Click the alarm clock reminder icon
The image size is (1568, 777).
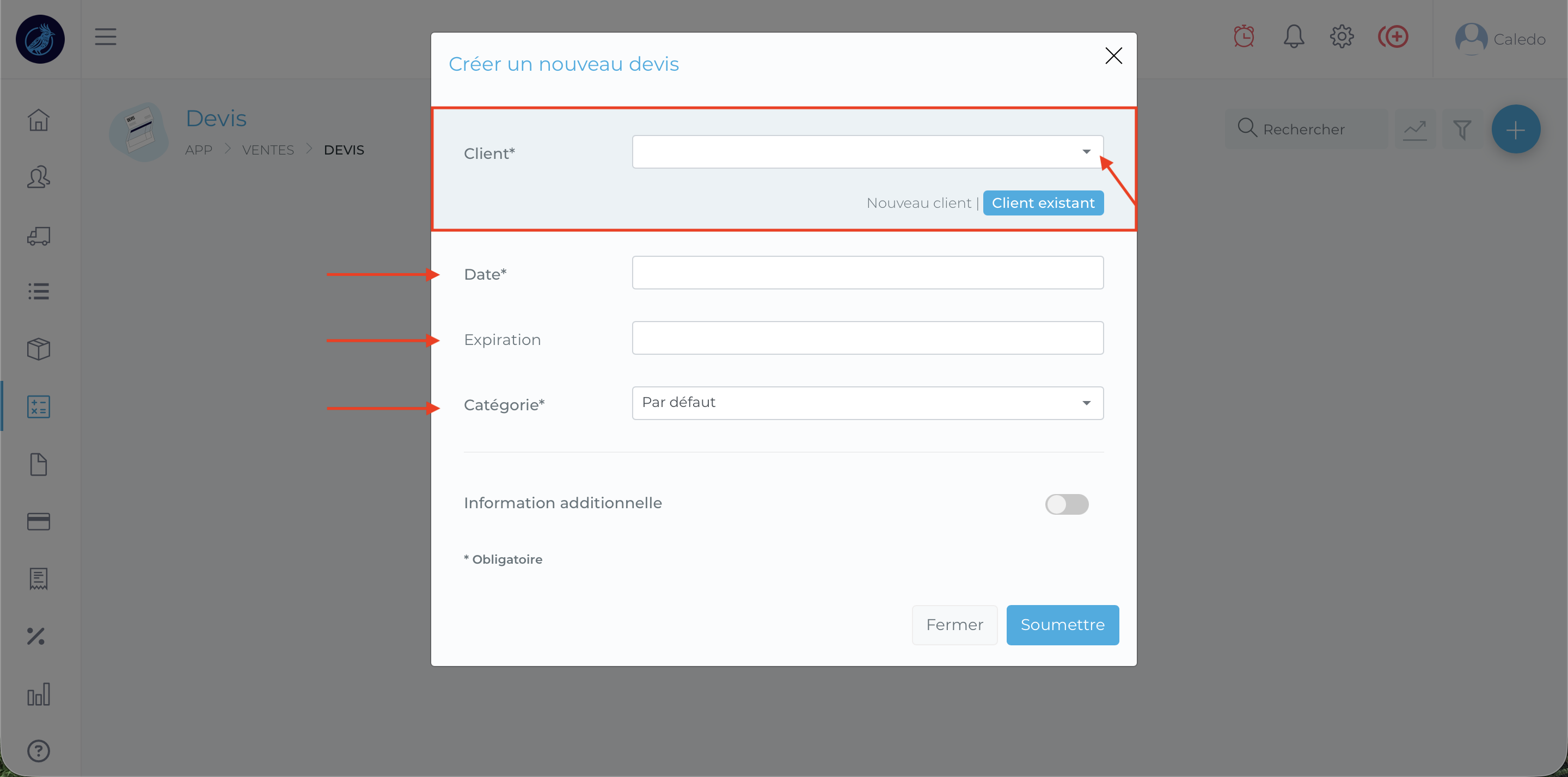1244,37
